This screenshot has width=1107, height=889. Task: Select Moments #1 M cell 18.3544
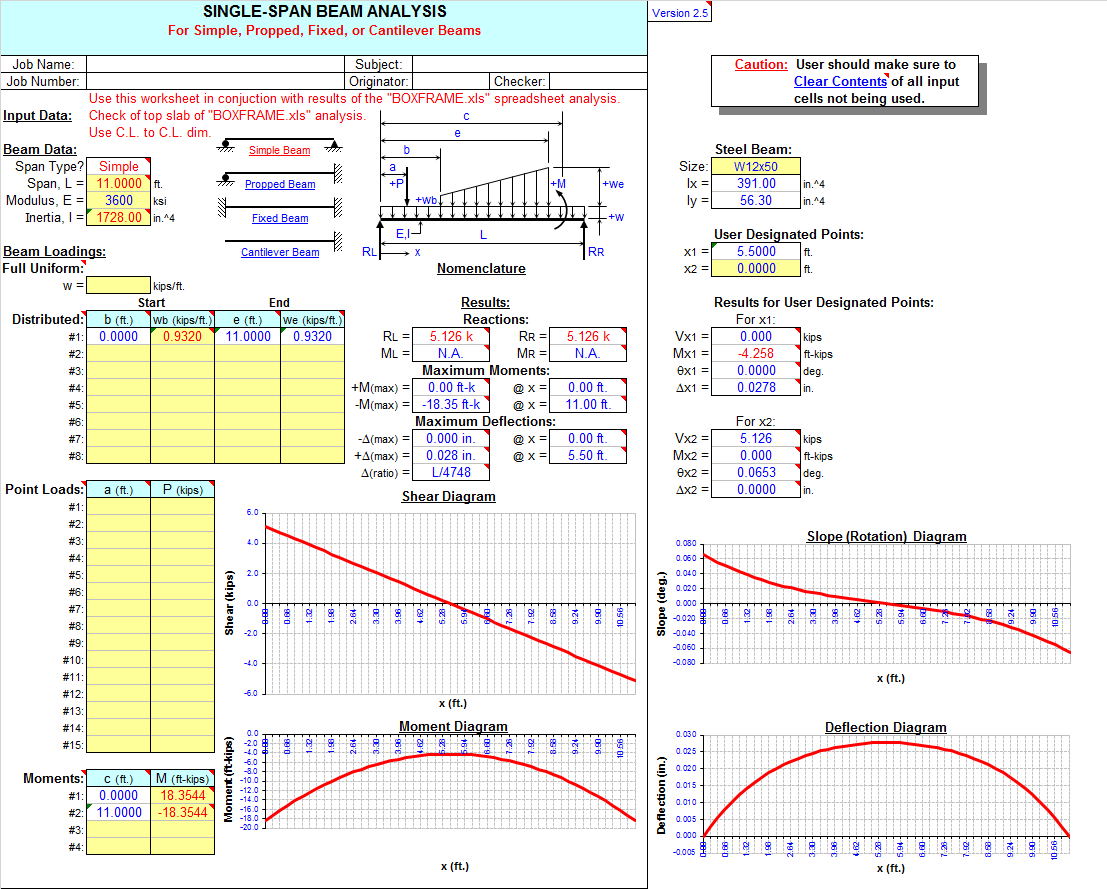[x=182, y=795]
